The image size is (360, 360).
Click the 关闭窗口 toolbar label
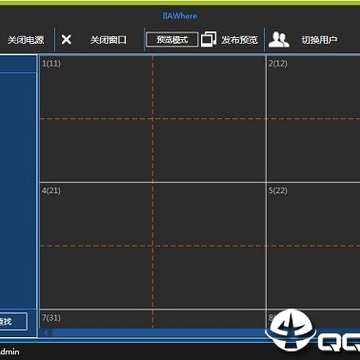[108, 40]
